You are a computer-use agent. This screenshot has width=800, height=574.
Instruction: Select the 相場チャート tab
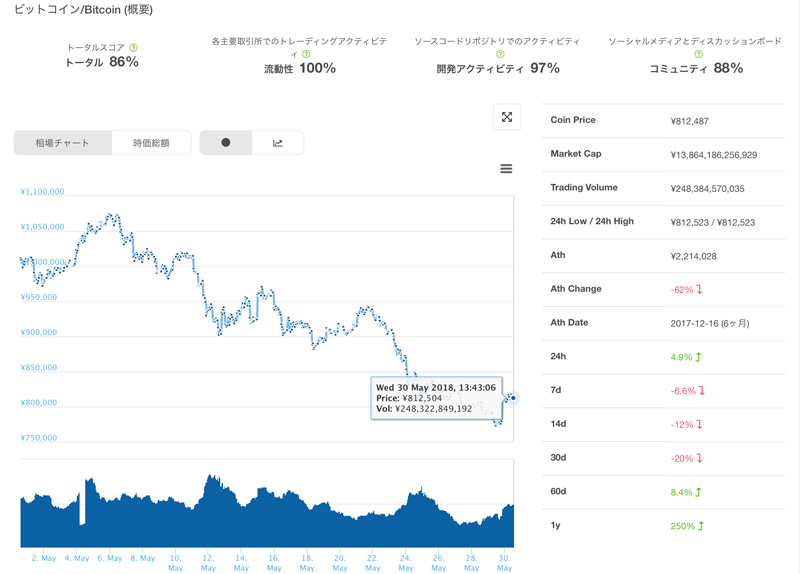62,143
